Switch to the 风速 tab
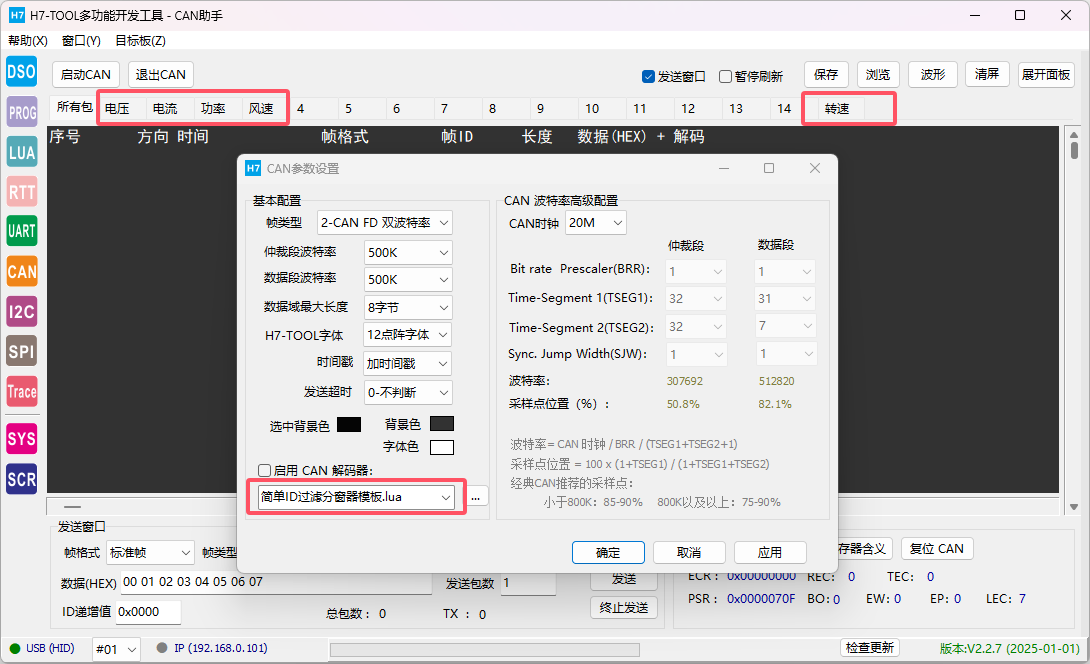 [261, 108]
